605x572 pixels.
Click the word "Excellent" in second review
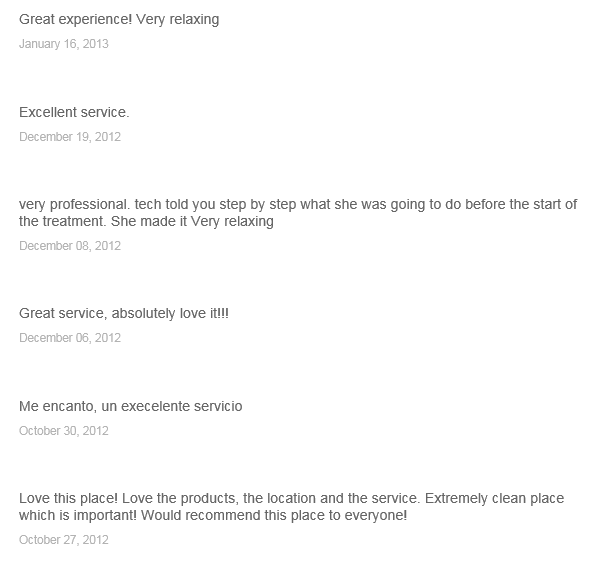[48, 112]
